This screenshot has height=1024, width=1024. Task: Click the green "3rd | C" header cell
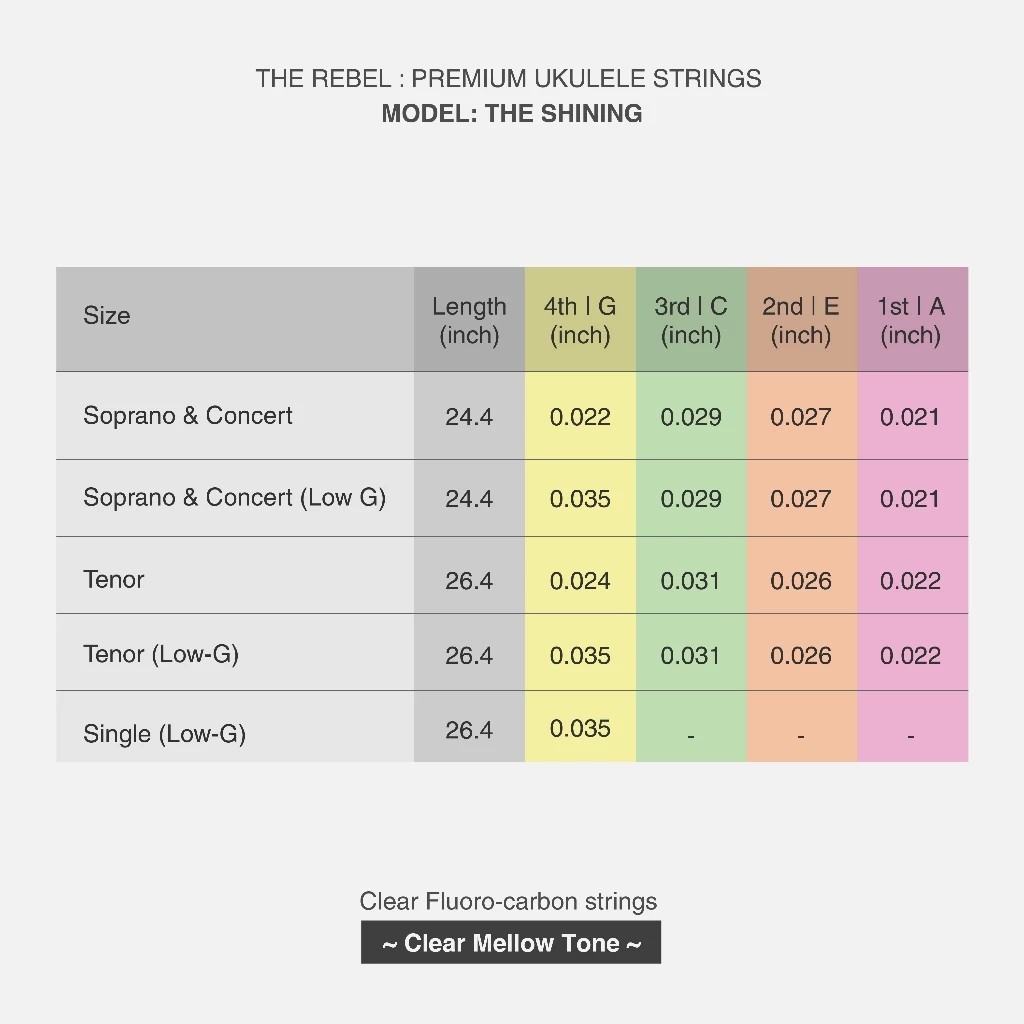[691, 320]
